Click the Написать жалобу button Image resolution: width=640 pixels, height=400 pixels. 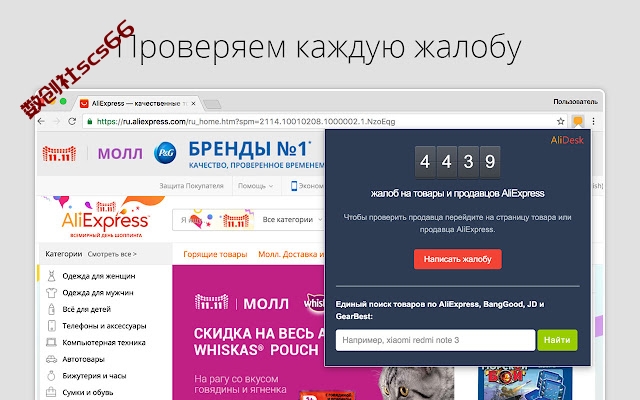tap(458, 259)
